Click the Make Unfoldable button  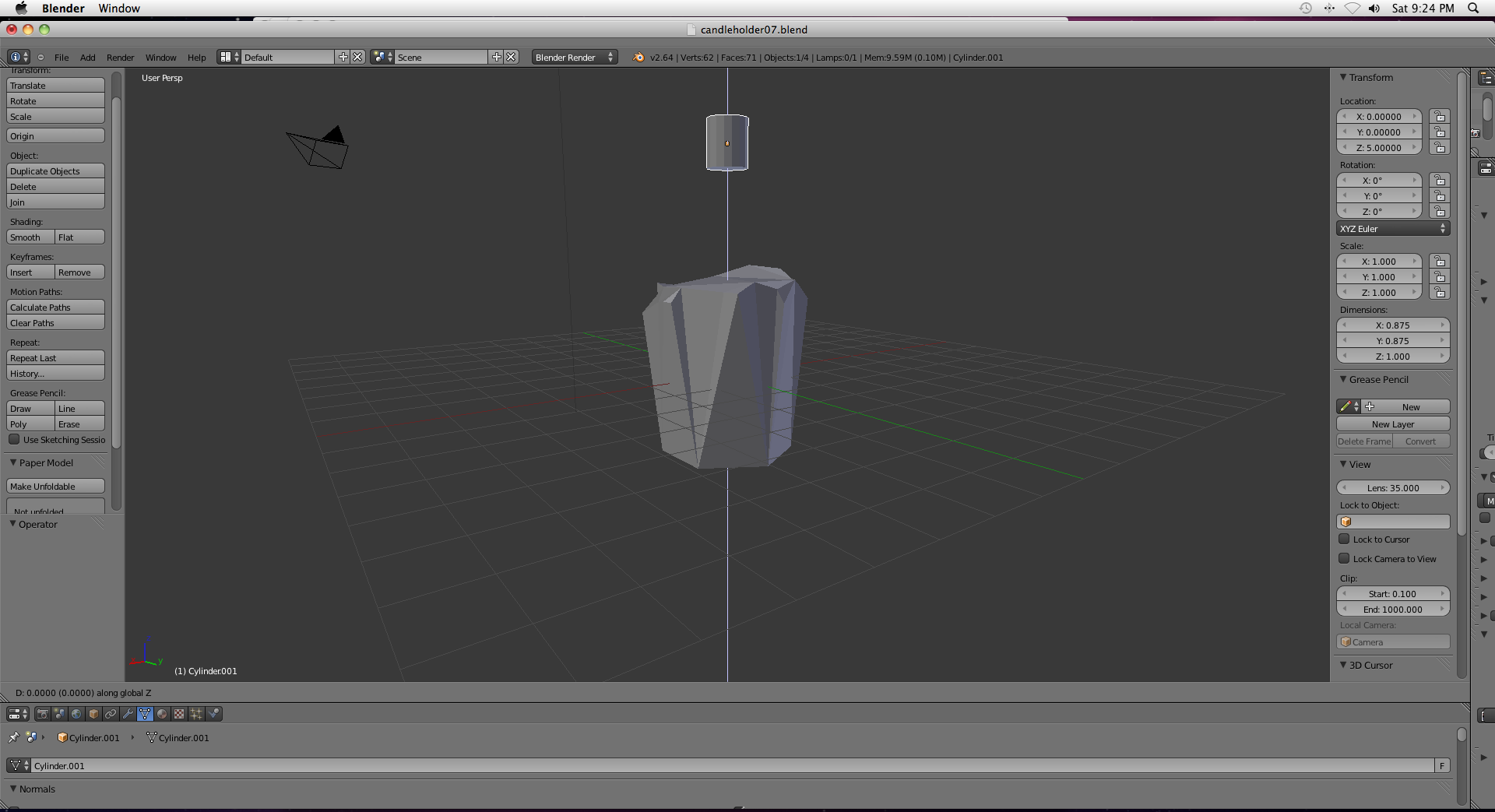coord(55,487)
